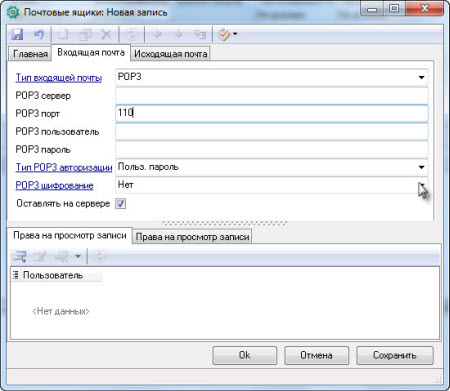Click the POP3 пароль input field
Screen dimensions: 450x391
tap(272, 149)
